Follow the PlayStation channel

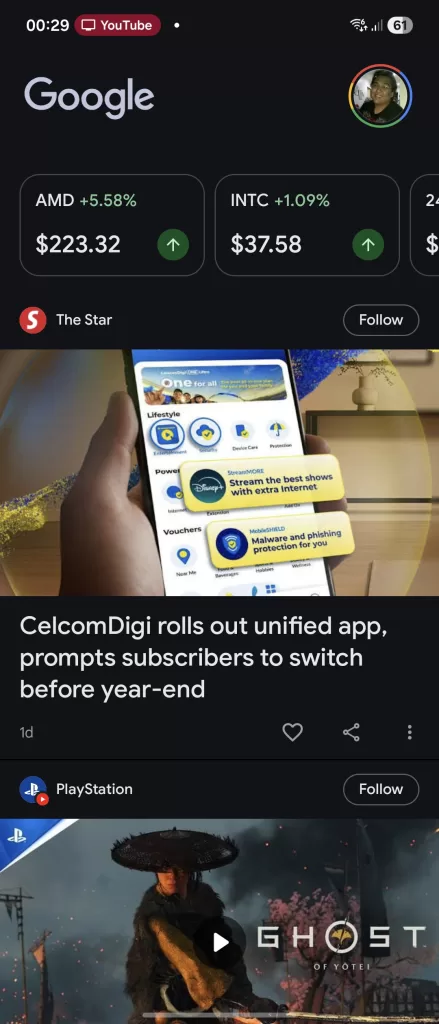point(381,789)
